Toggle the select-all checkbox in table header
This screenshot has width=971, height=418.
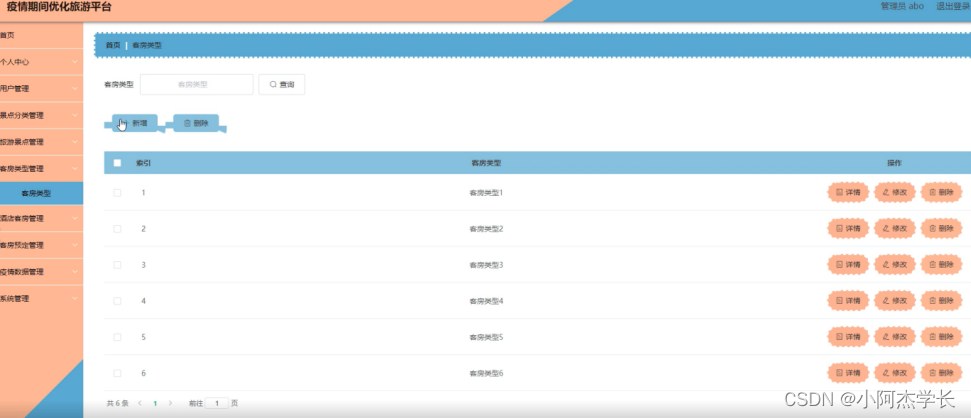[117, 163]
